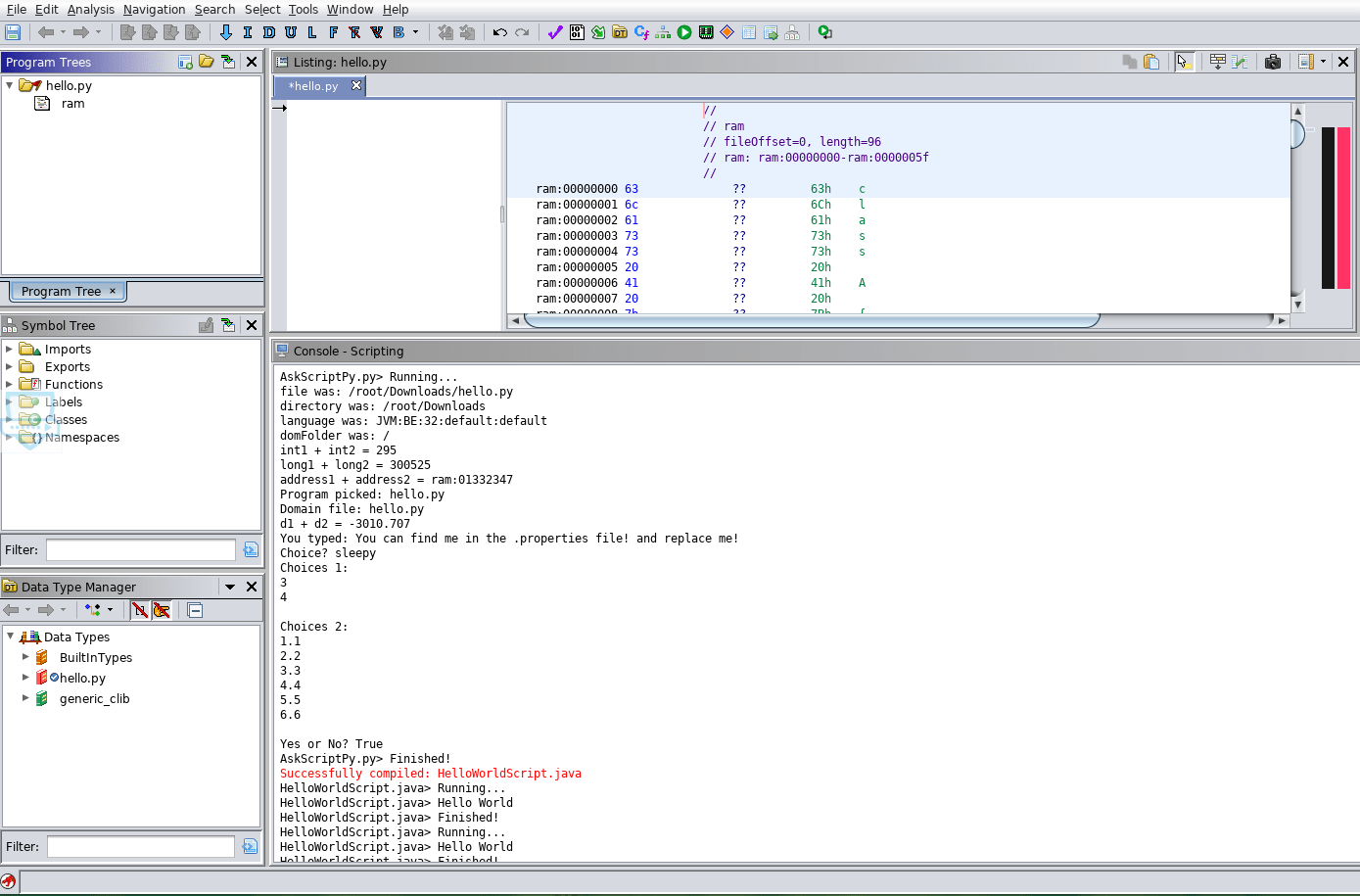Collapse all in Data Type Manager
The image size is (1360, 896).
195,610
